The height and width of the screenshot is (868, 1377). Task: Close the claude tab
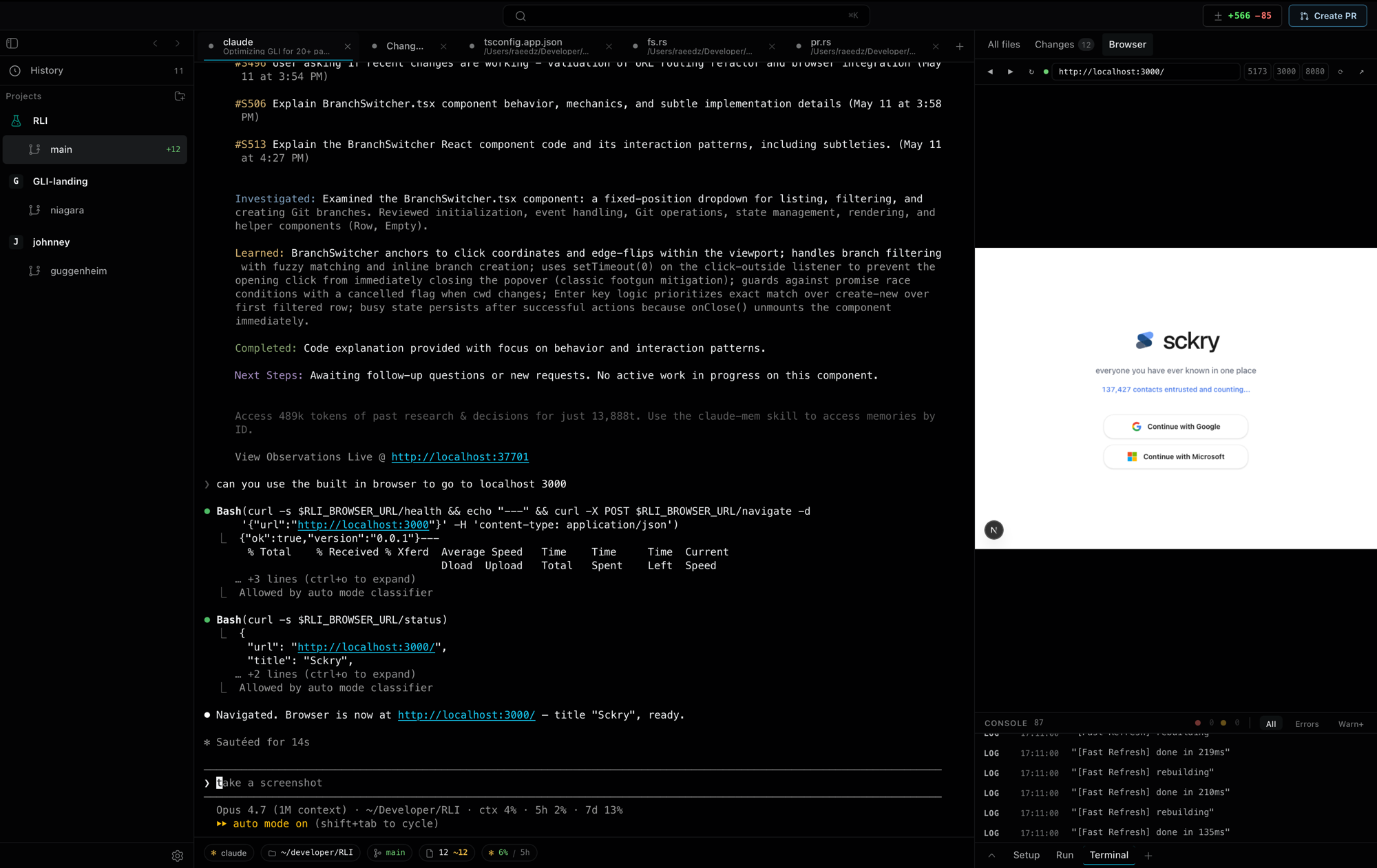tap(348, 47)
